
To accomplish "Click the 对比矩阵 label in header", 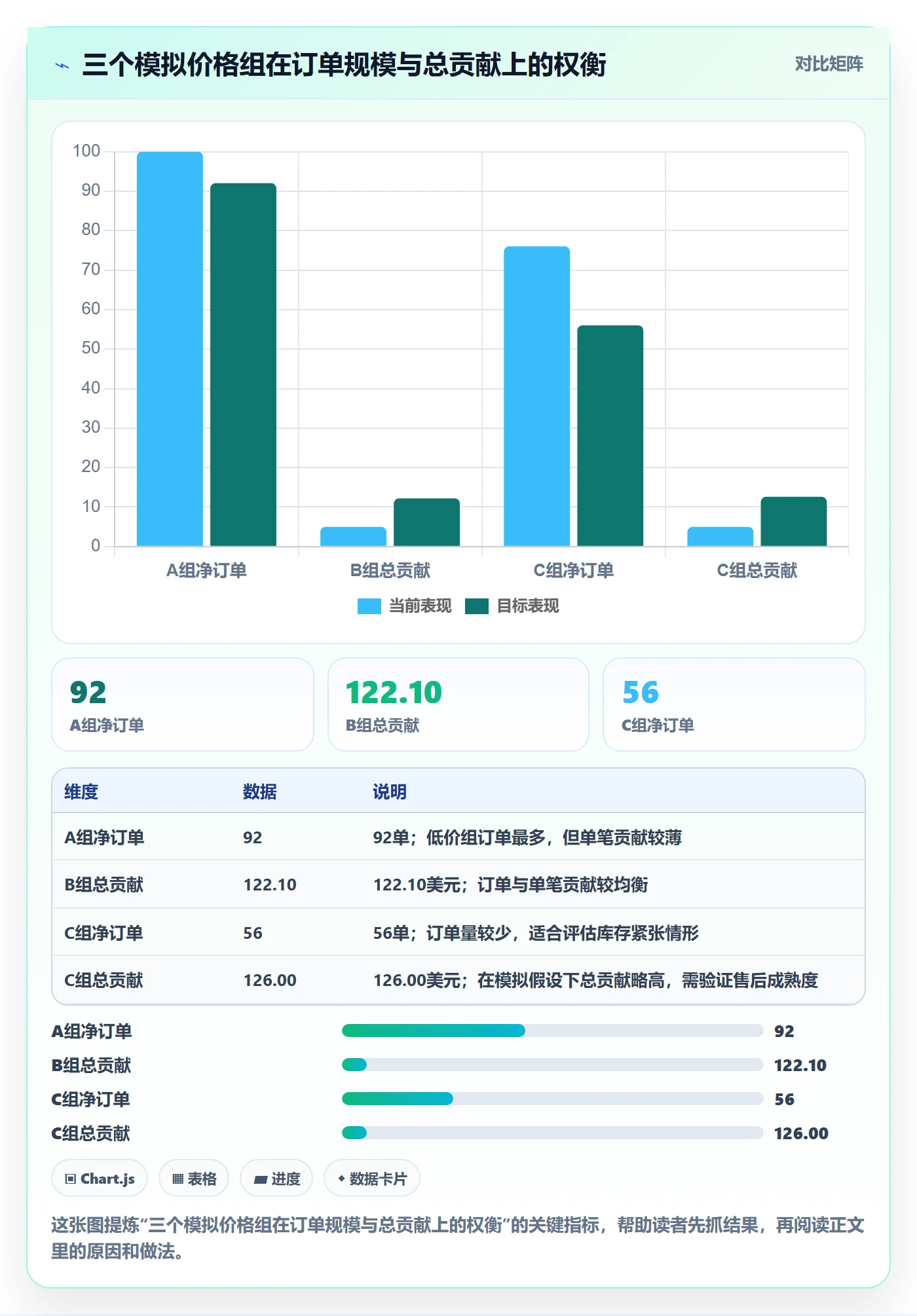I will (829, 64).
